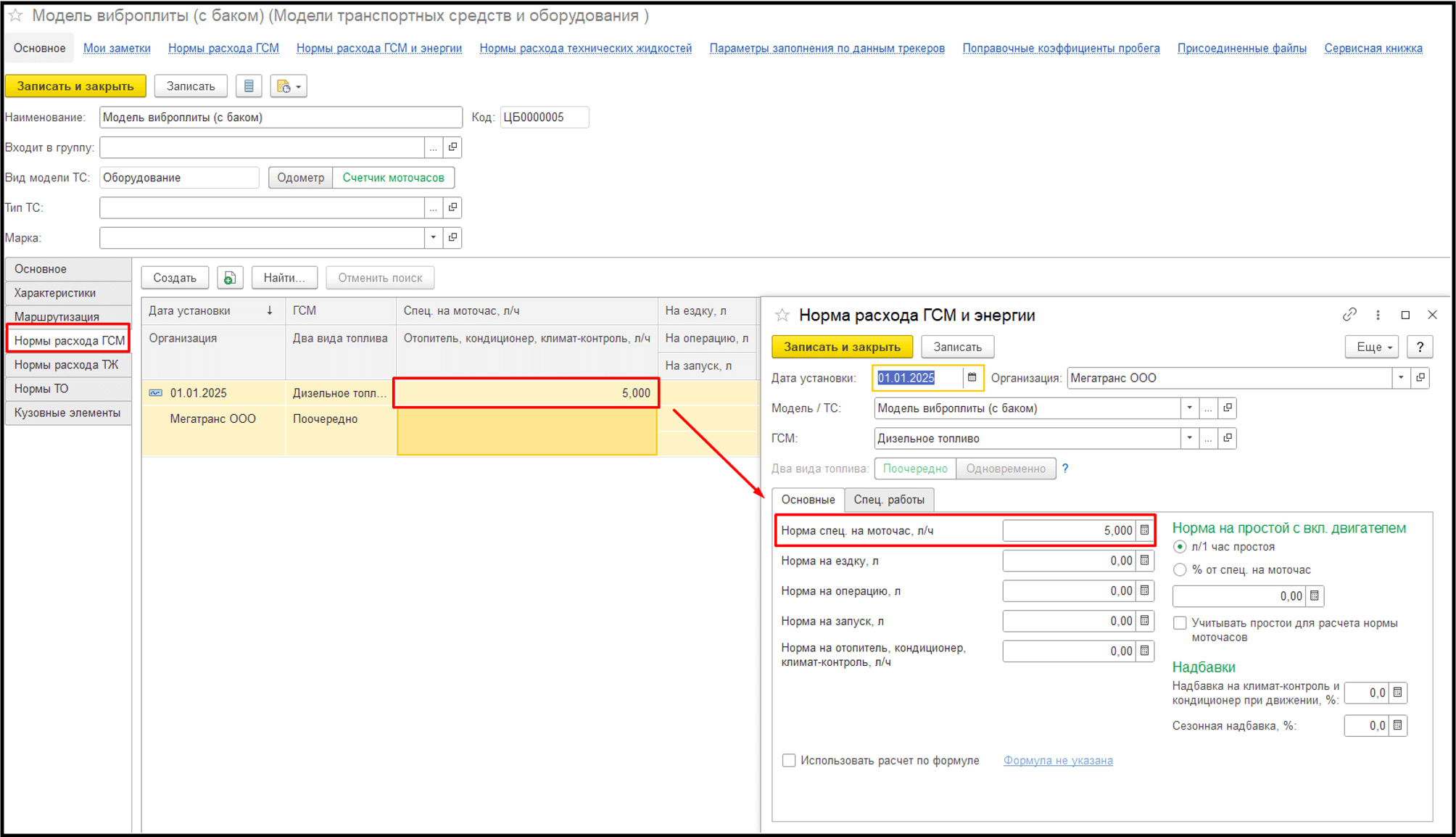Click the open-form icon next to ГСМ field
Image resolution: width=1456 pixels, height=837 pixels.
tap(1228, 438)
